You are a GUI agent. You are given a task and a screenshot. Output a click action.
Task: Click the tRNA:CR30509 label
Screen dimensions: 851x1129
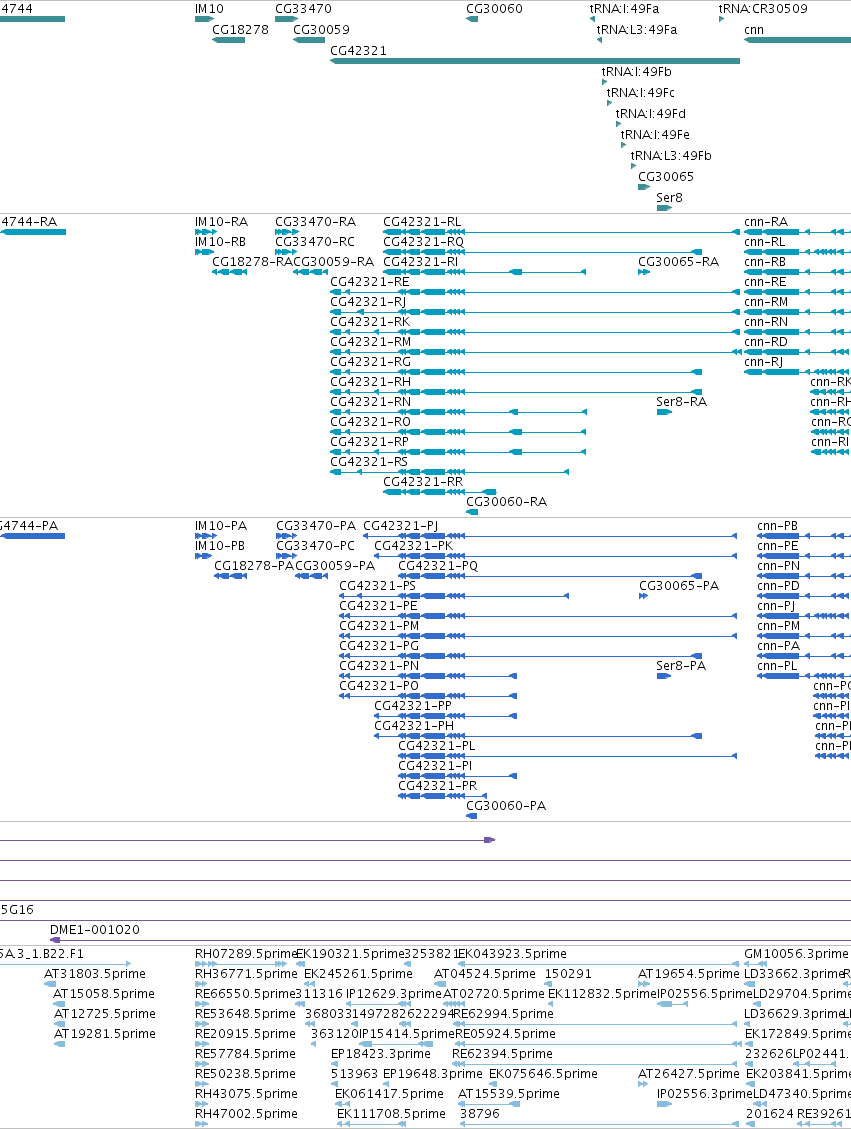point(763,9)
